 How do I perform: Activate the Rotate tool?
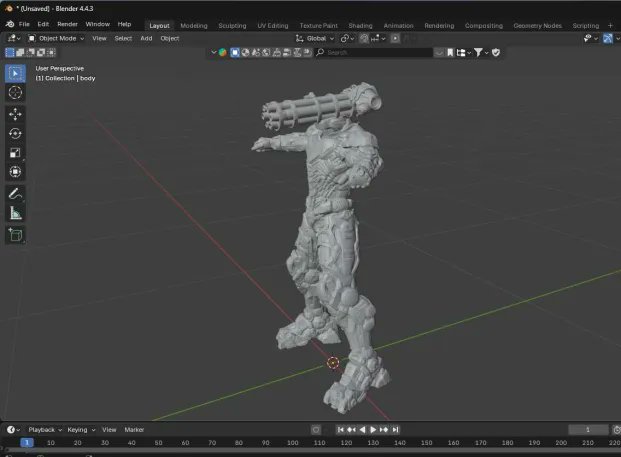(x=15, y=133)
